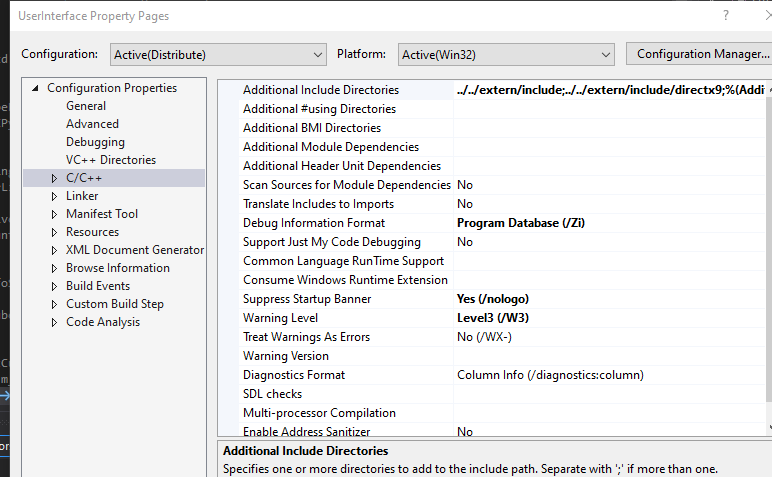Select the Consume Windows Runtime Extension row
Viewport: 772px width, 477px height.
click(502, 280)
